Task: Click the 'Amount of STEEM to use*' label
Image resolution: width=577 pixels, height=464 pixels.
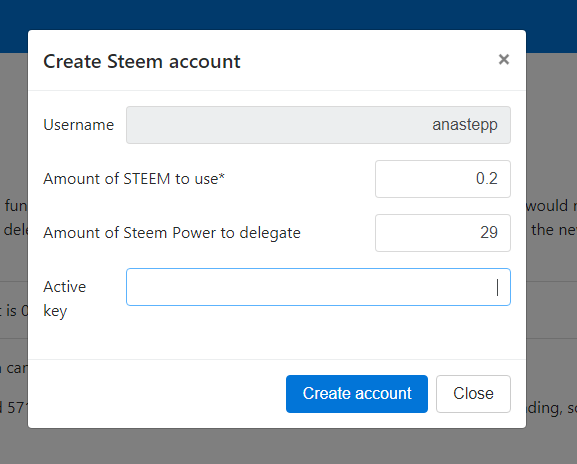Action: point(134,179)
